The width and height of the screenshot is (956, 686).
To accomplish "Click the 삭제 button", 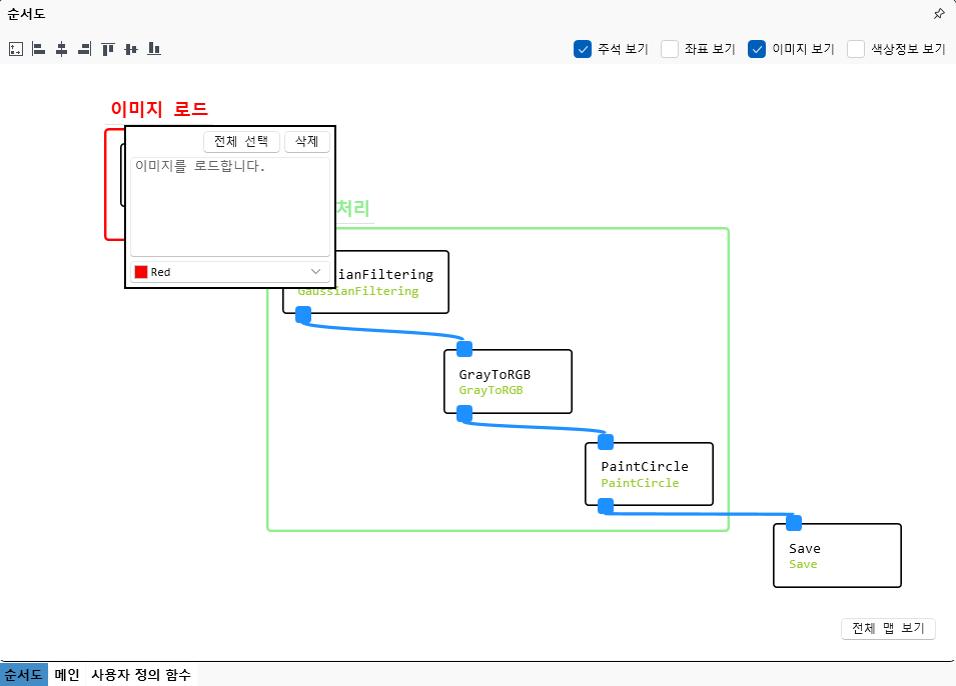I will 306,142.
